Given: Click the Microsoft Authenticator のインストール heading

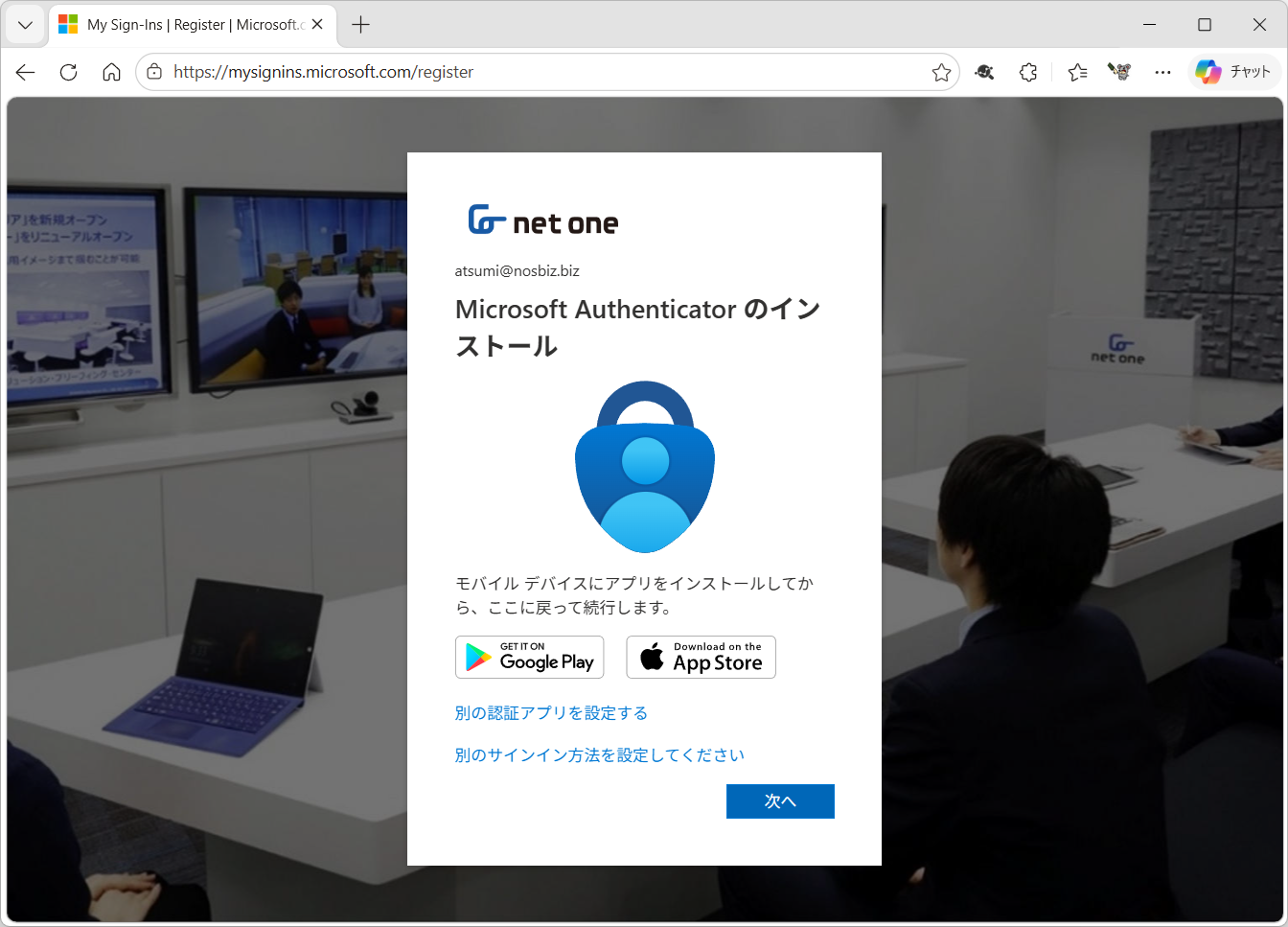Looking at the screenshot, I should coord(637,328).
